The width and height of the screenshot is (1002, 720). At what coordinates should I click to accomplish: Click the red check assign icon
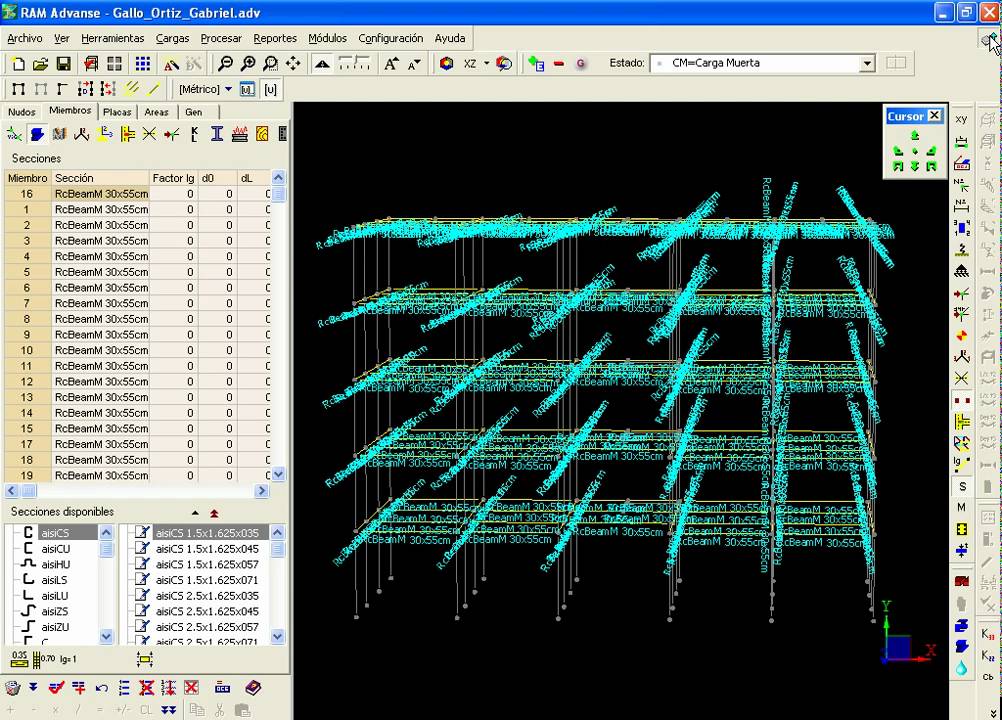(x=56, y=688)
